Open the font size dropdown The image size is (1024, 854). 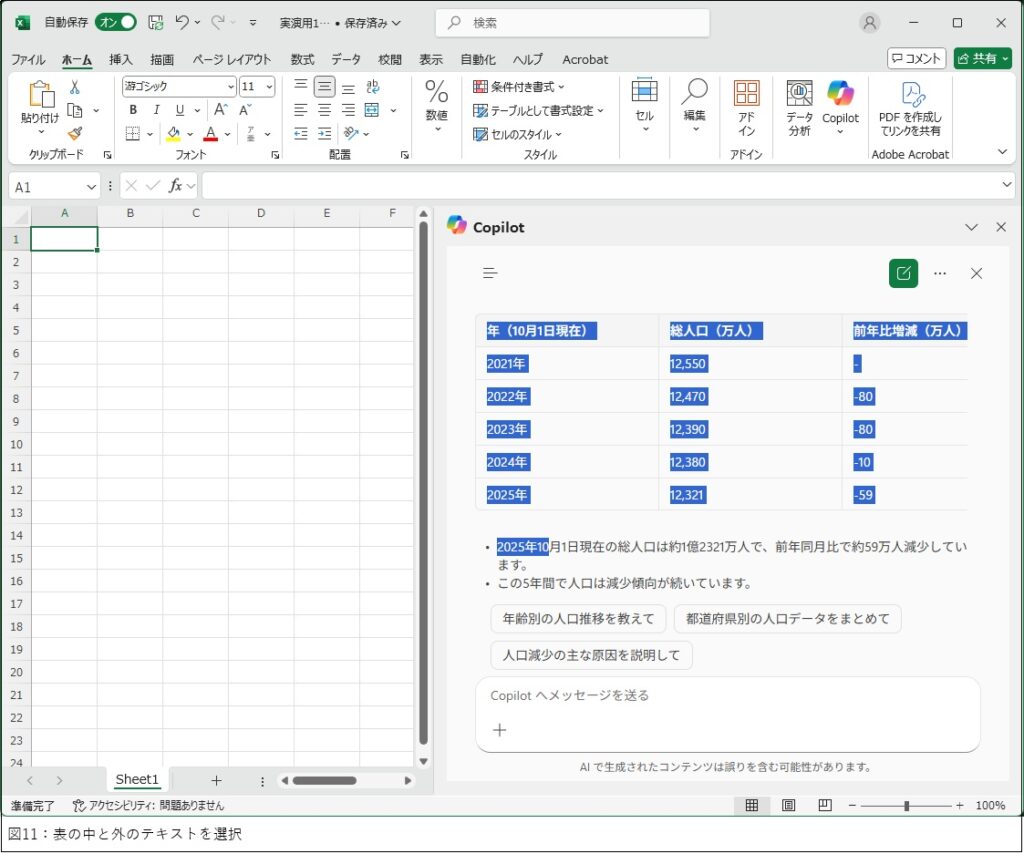269,87
